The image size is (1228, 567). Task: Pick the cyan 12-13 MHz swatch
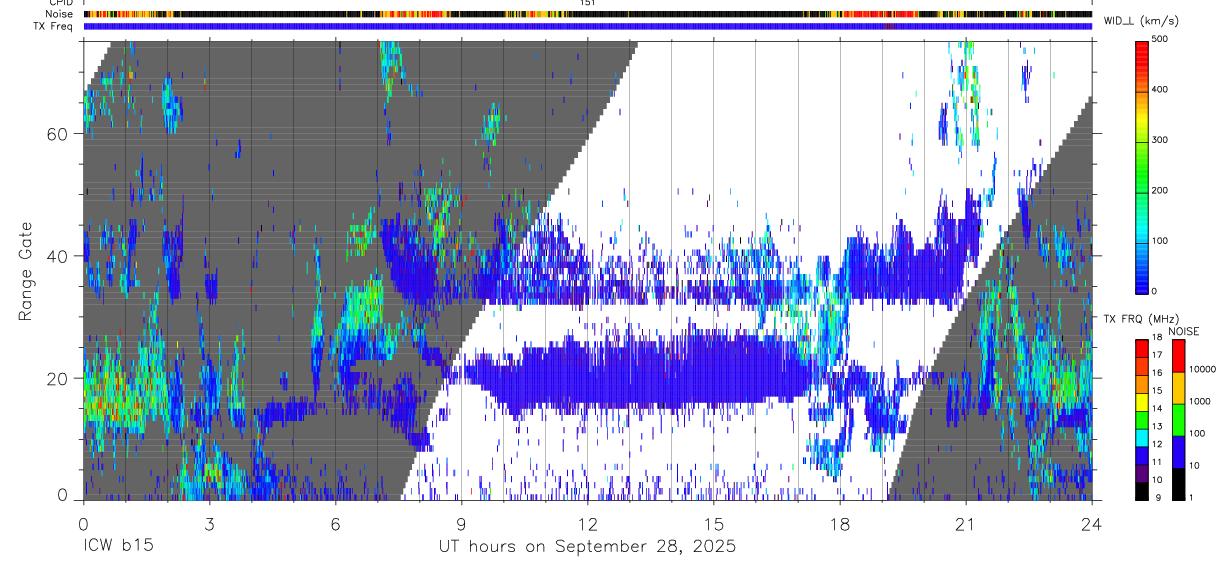(x=1141, y=437)
